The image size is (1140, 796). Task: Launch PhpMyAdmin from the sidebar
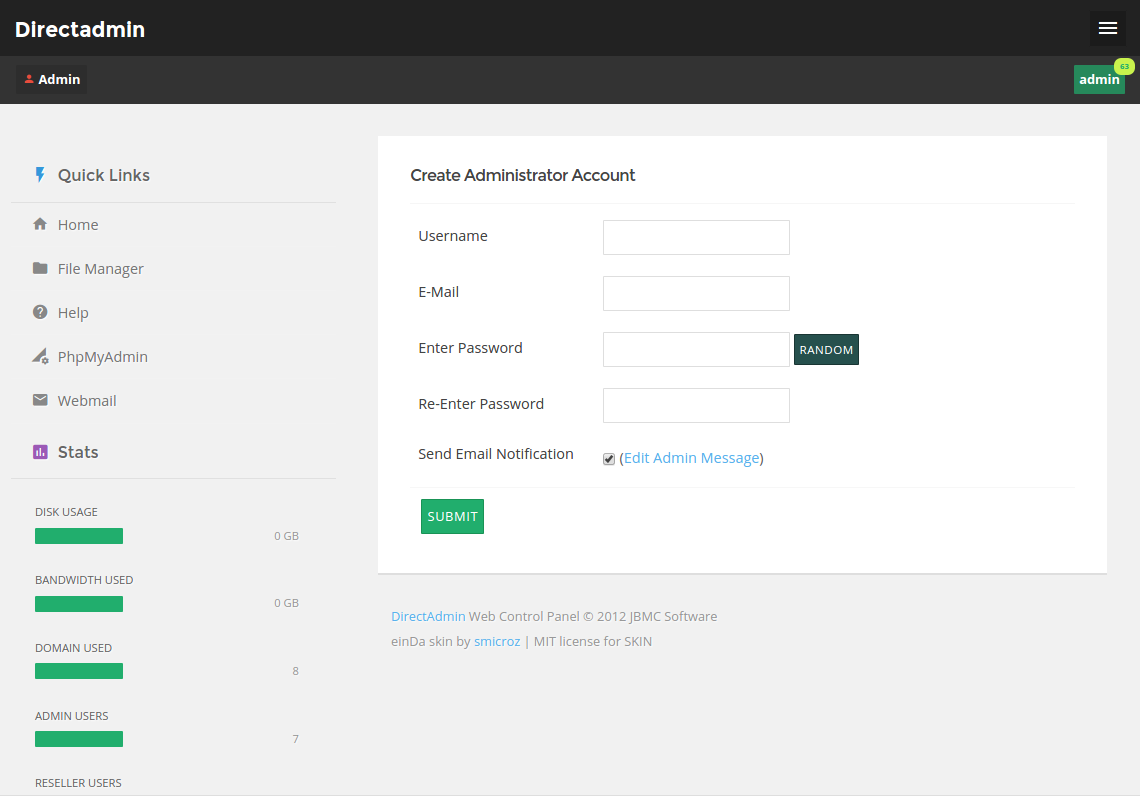pos(103,357)
